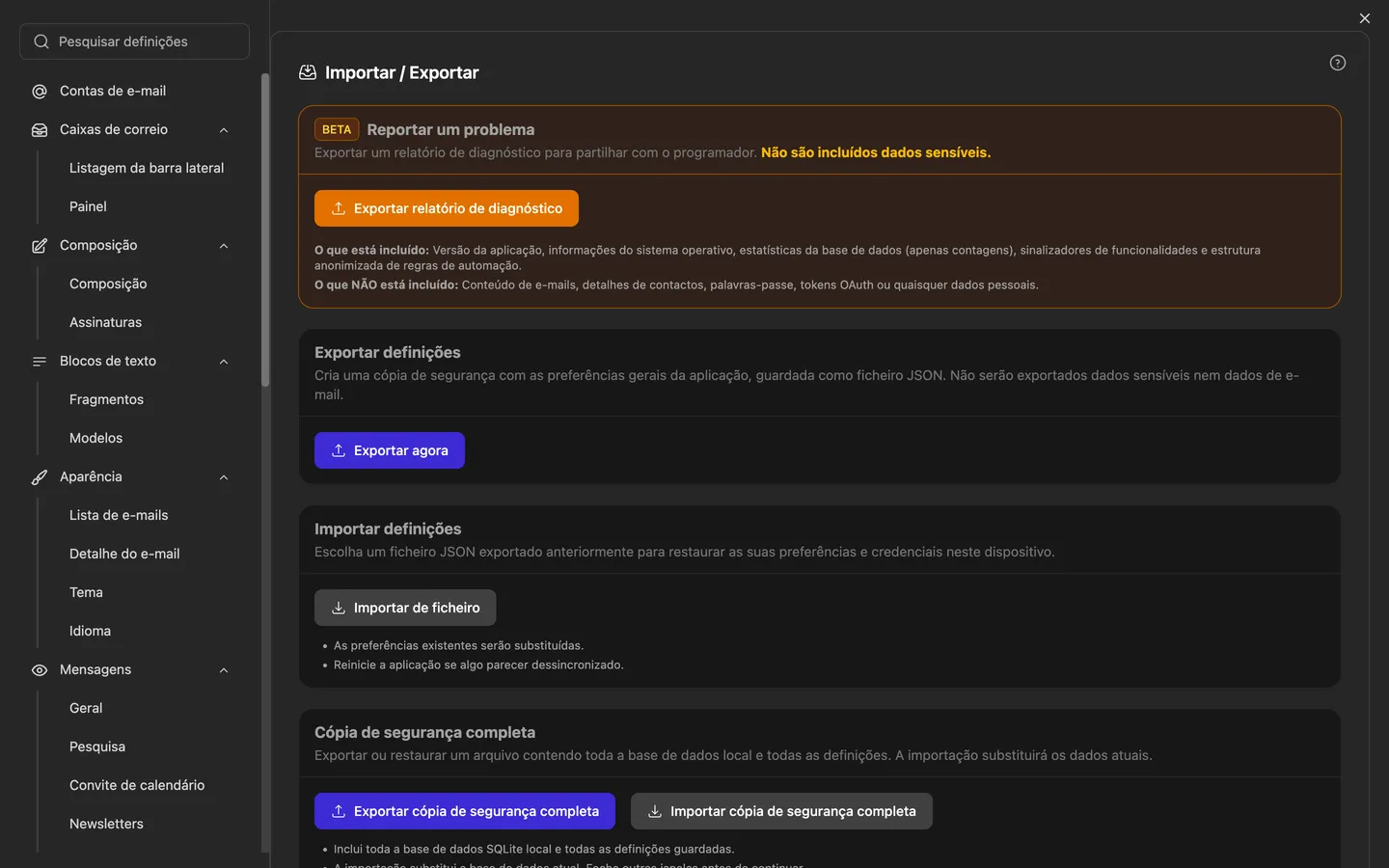Screen dimensions: 1389x868
Task: Click the sidebar vertical scrollbar
Action: (x=265, y=231)
